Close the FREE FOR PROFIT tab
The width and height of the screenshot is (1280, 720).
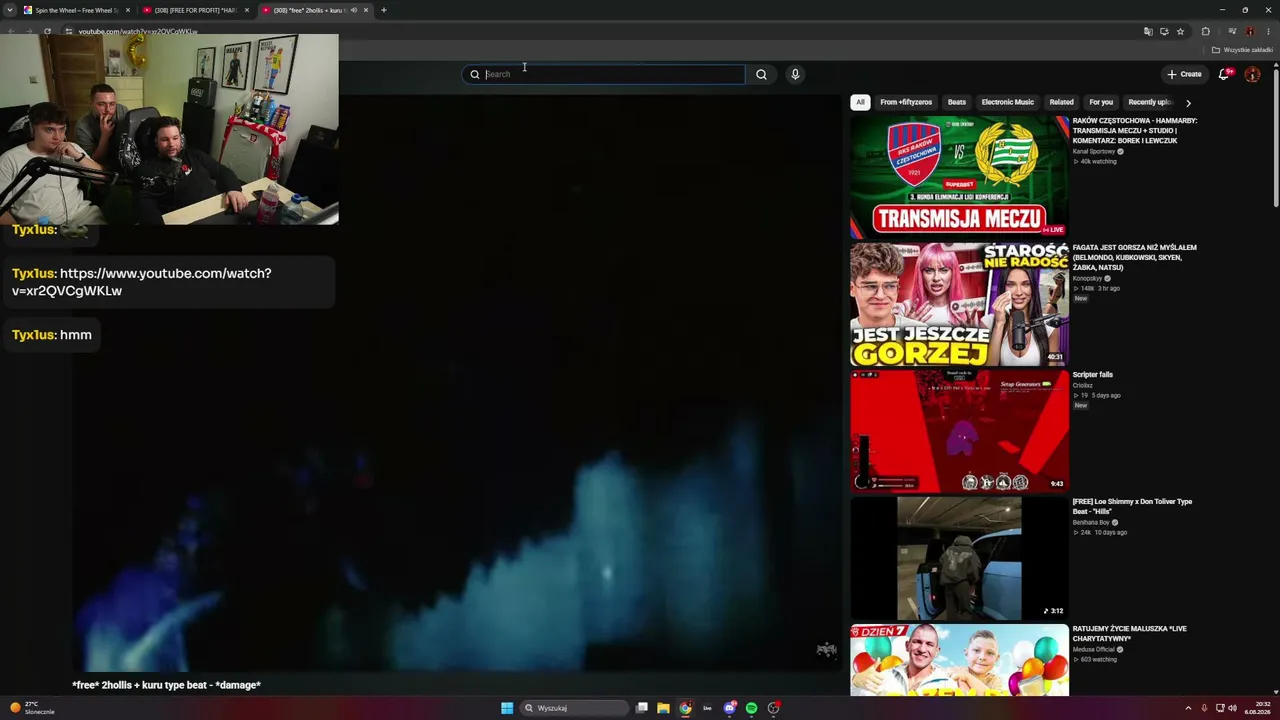coord(247,10)
